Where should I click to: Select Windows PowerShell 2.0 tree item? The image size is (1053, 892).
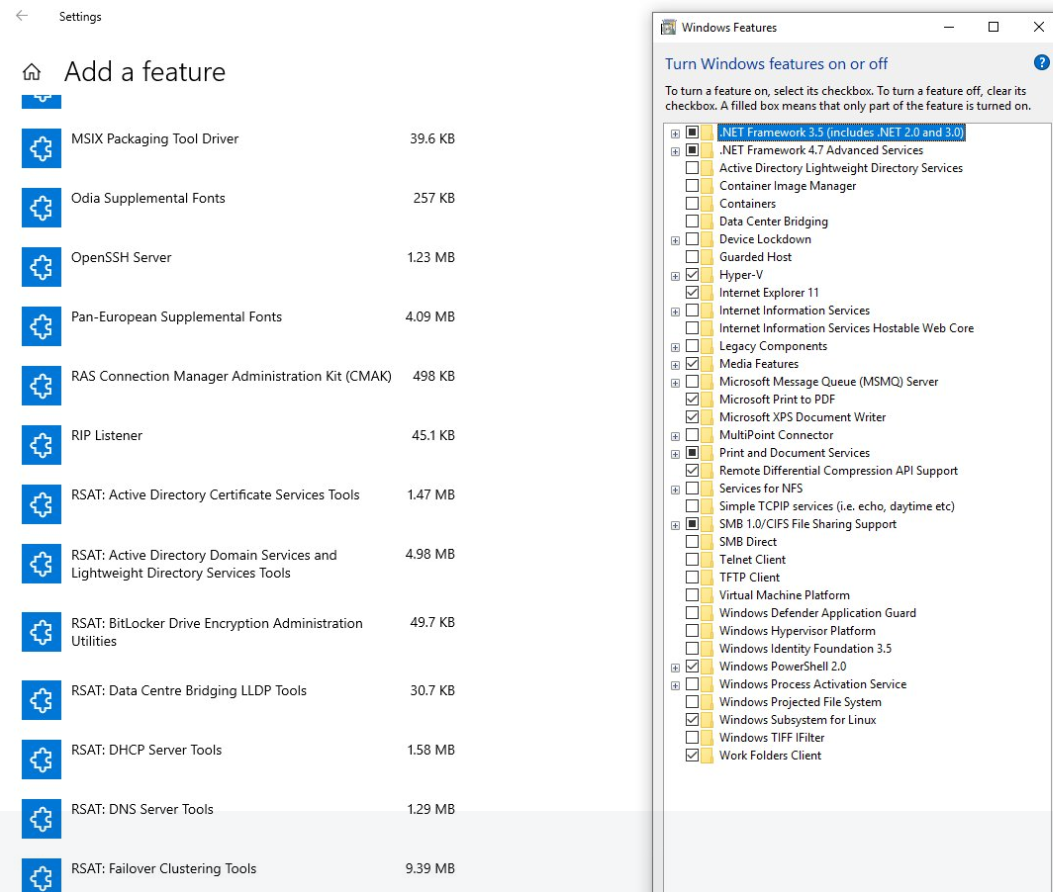(782, 666)
